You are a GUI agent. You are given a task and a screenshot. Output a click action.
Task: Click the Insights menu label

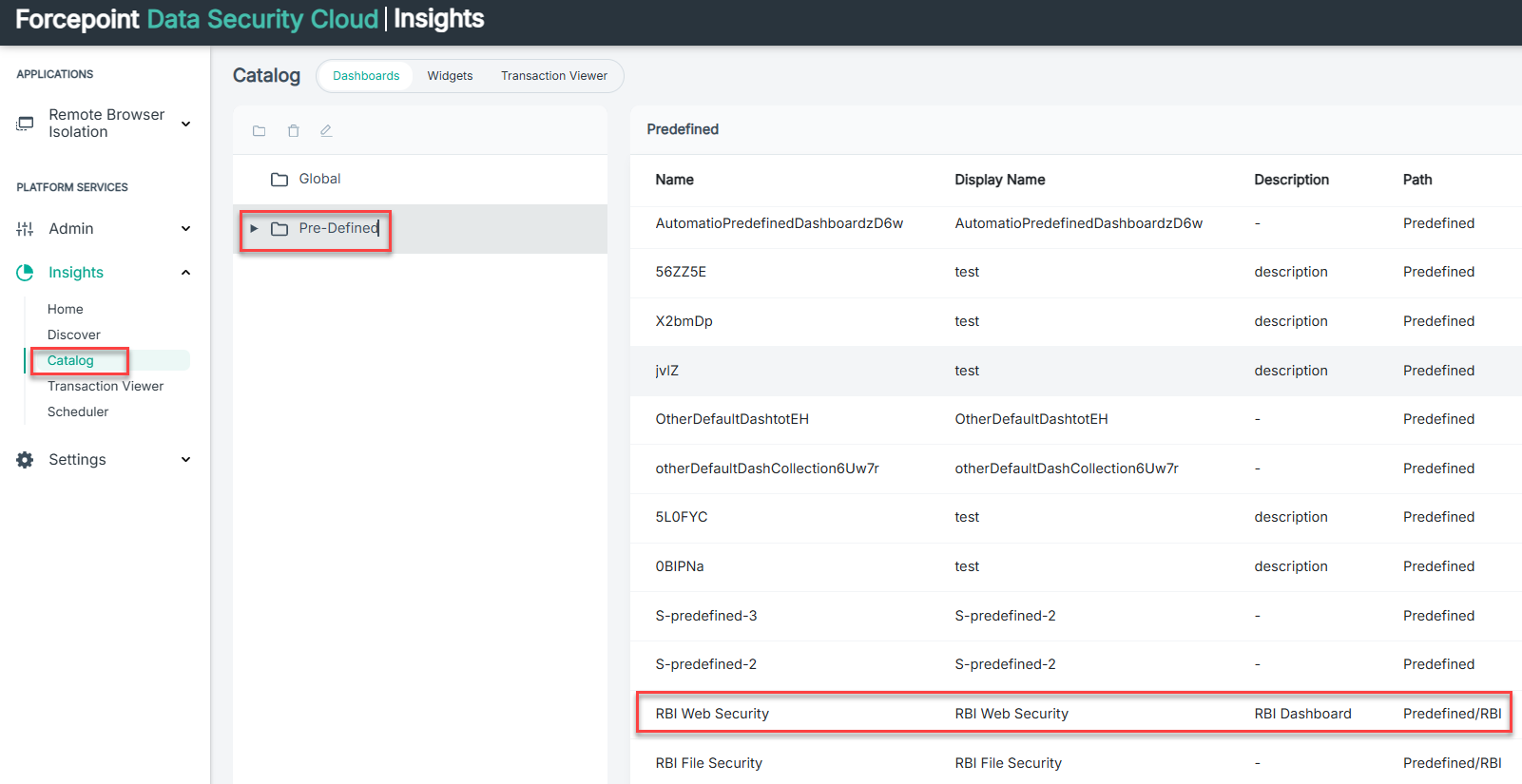click(76, 273)
